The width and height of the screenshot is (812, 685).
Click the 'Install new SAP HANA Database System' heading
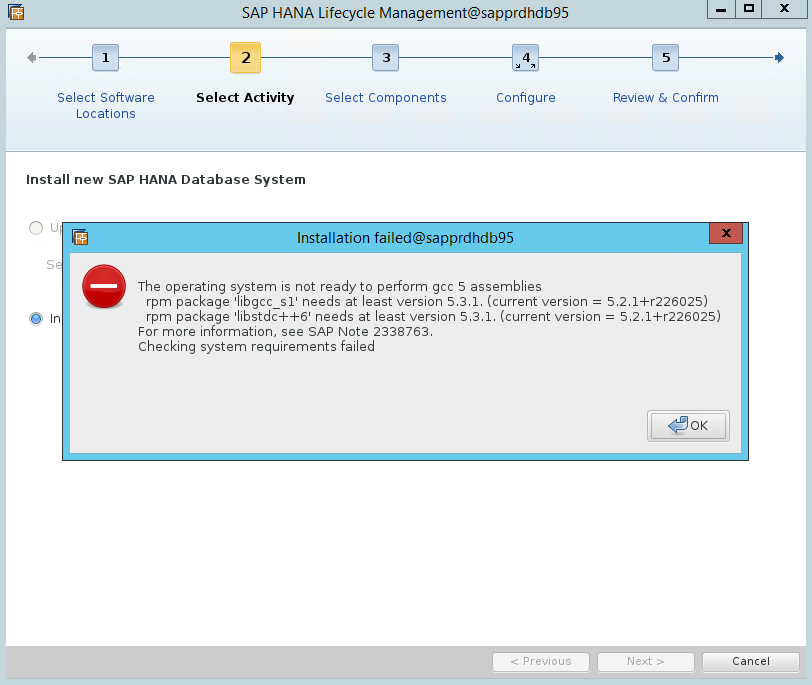[166, 180]
